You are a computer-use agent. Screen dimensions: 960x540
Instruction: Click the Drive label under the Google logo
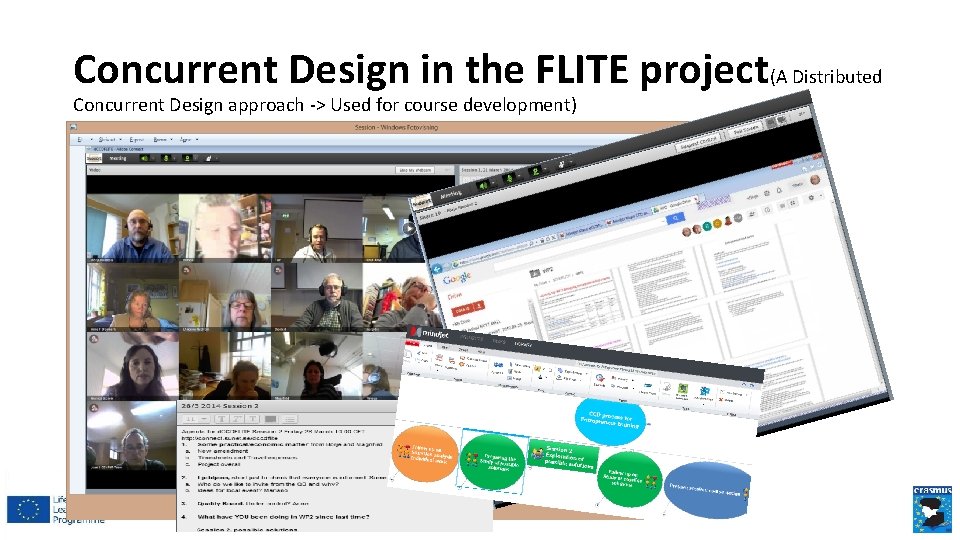tap(454, 296)
